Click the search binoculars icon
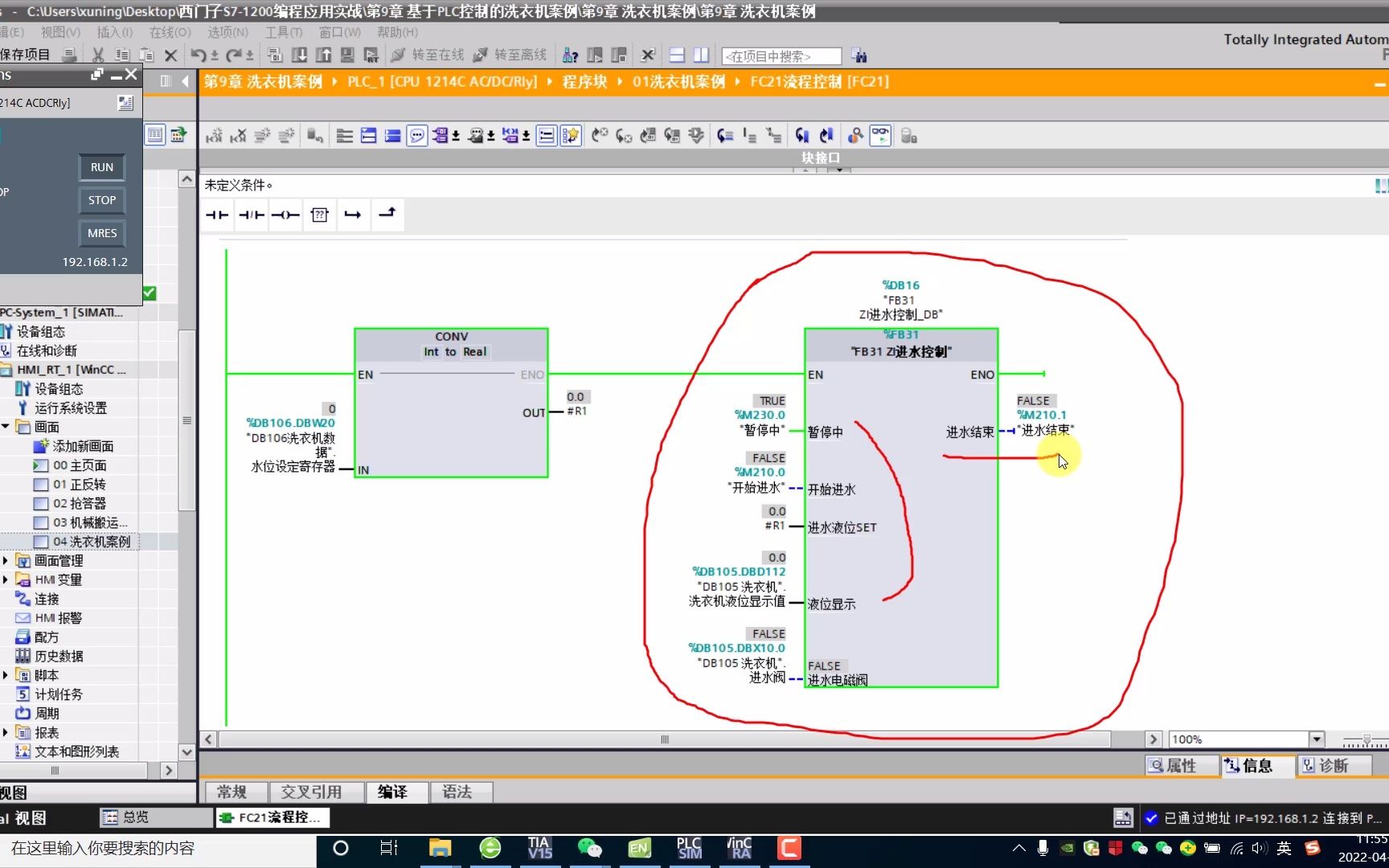The height and width of the screenshot is (868, 1389). 859,55
